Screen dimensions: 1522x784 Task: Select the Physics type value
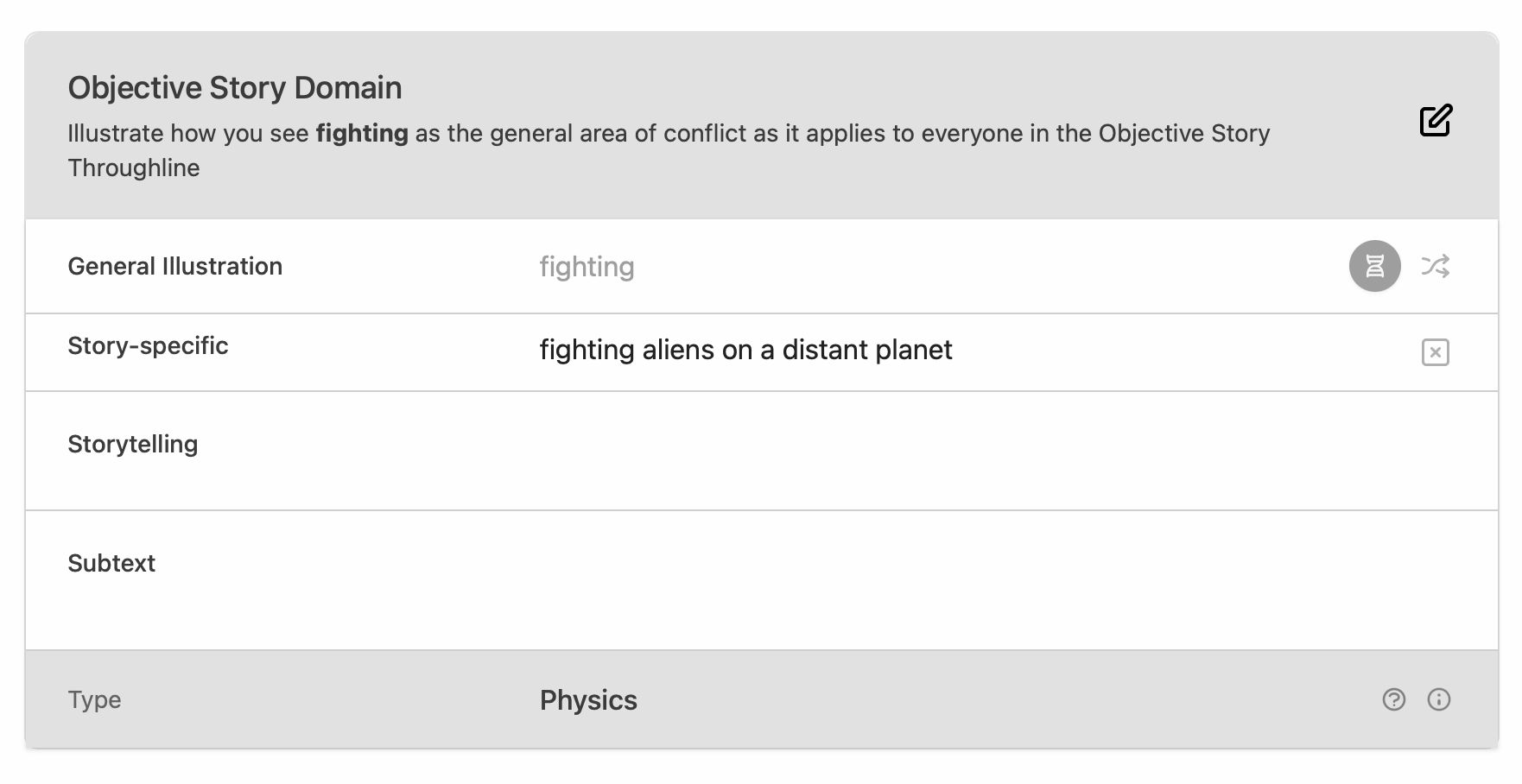click(x=588, y=700)
